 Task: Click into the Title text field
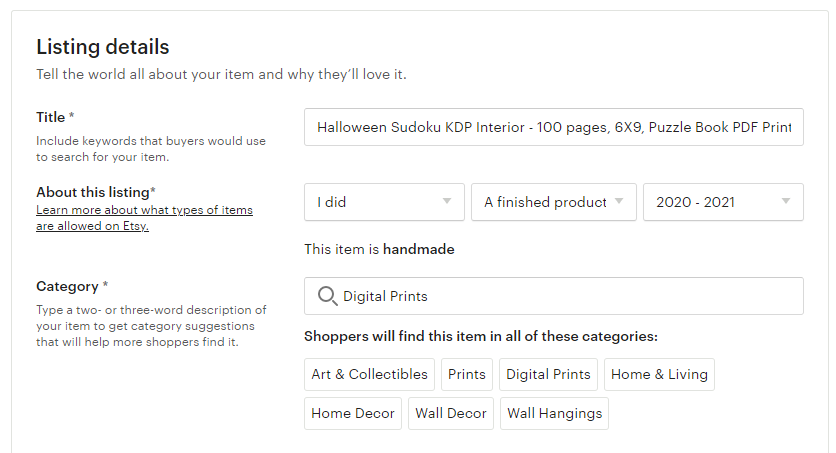point(553,127)
